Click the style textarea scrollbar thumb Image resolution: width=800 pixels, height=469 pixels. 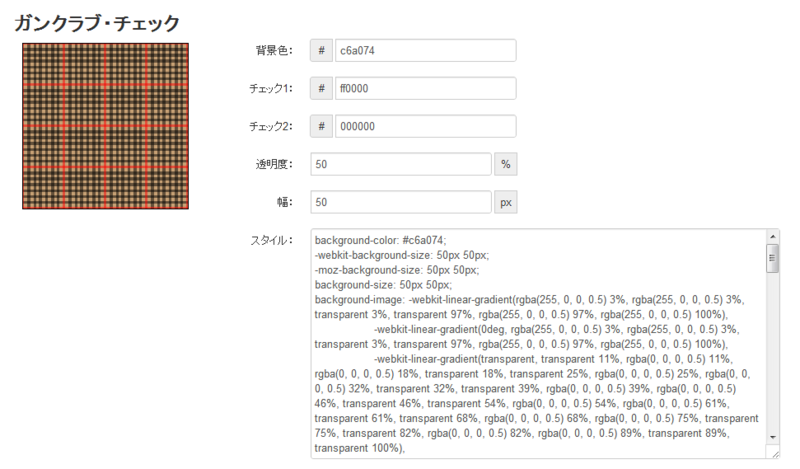[772, 258]
